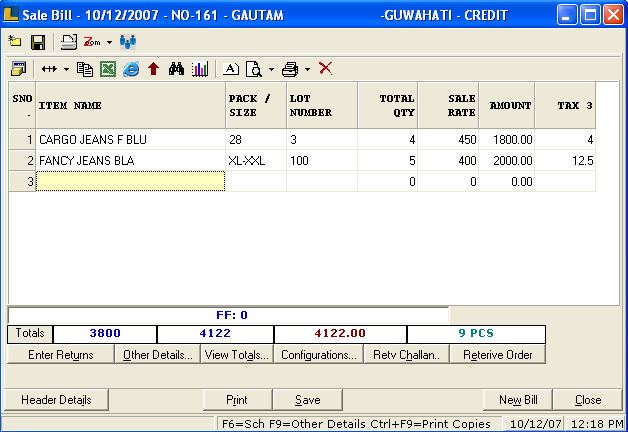The image size is (628, 432).
Task: Click the grid properties window icon
Action: click(x=18, y=69)
